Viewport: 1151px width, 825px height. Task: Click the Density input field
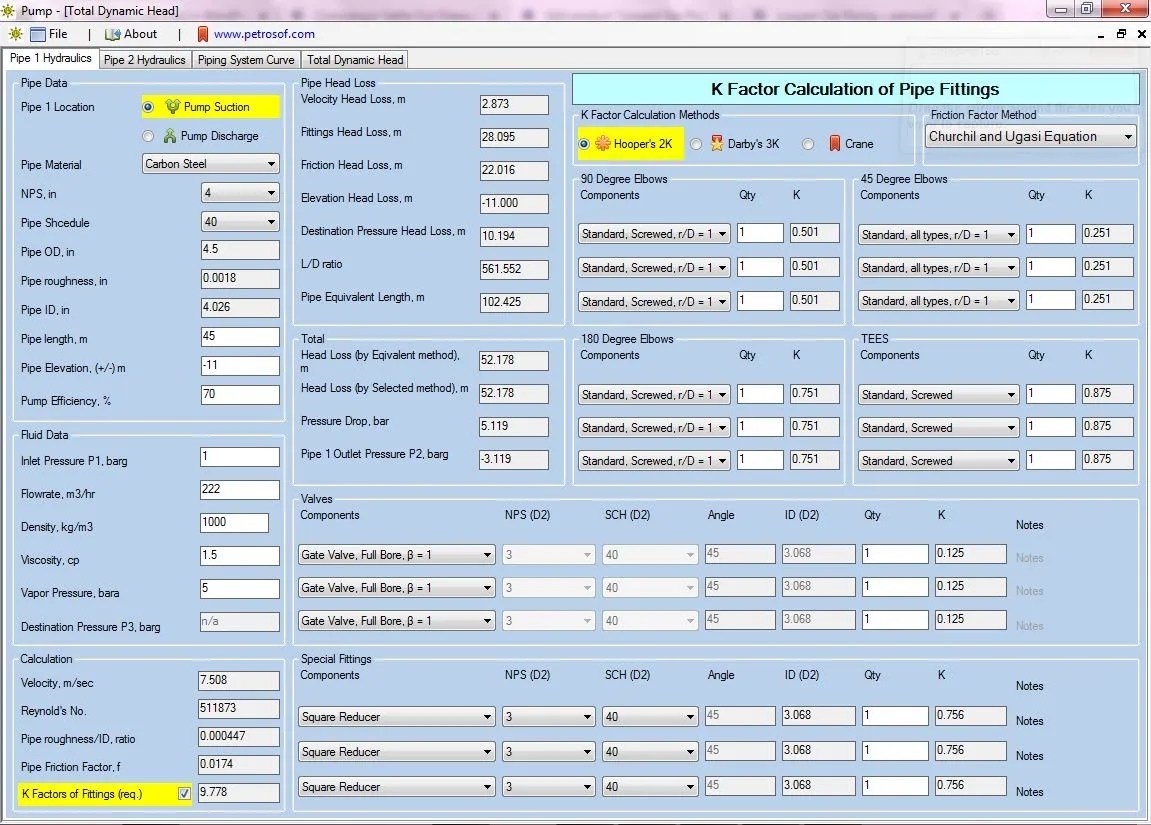point(234,523)
